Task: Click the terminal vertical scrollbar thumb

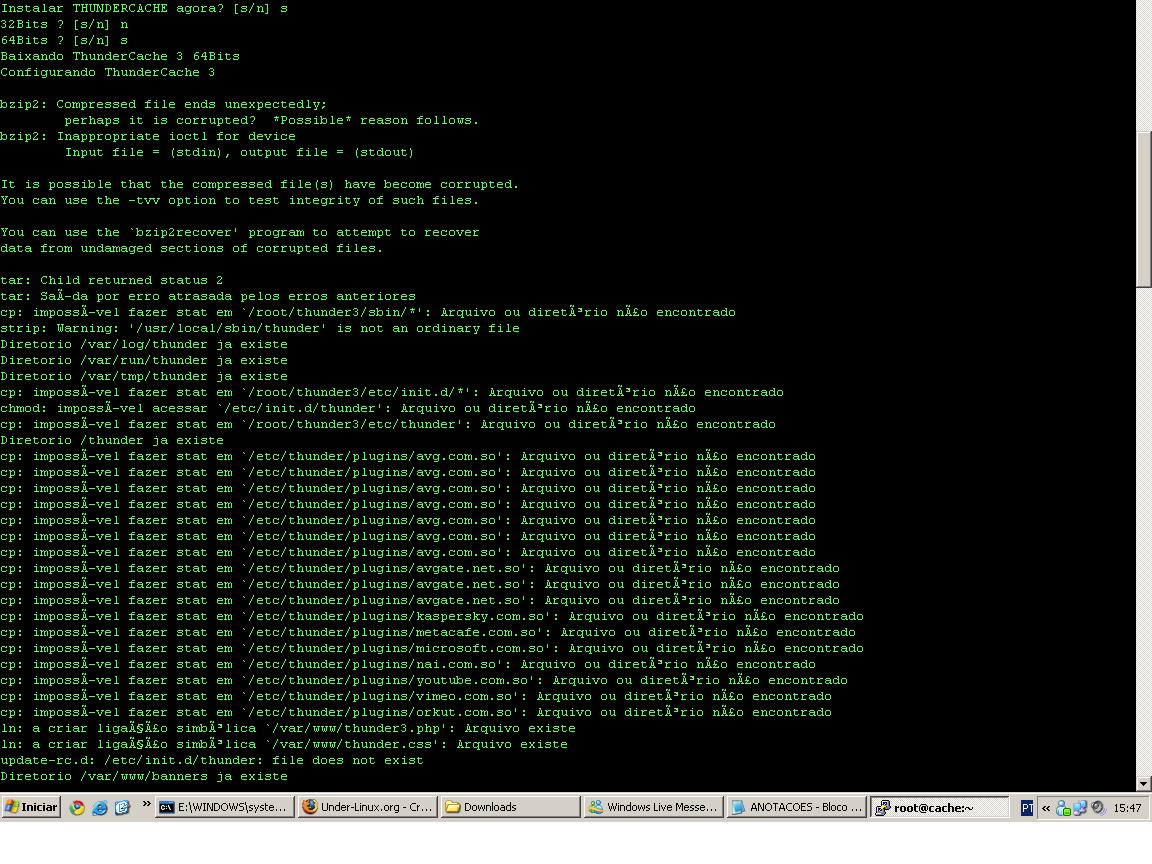Action: [1144, 209]
